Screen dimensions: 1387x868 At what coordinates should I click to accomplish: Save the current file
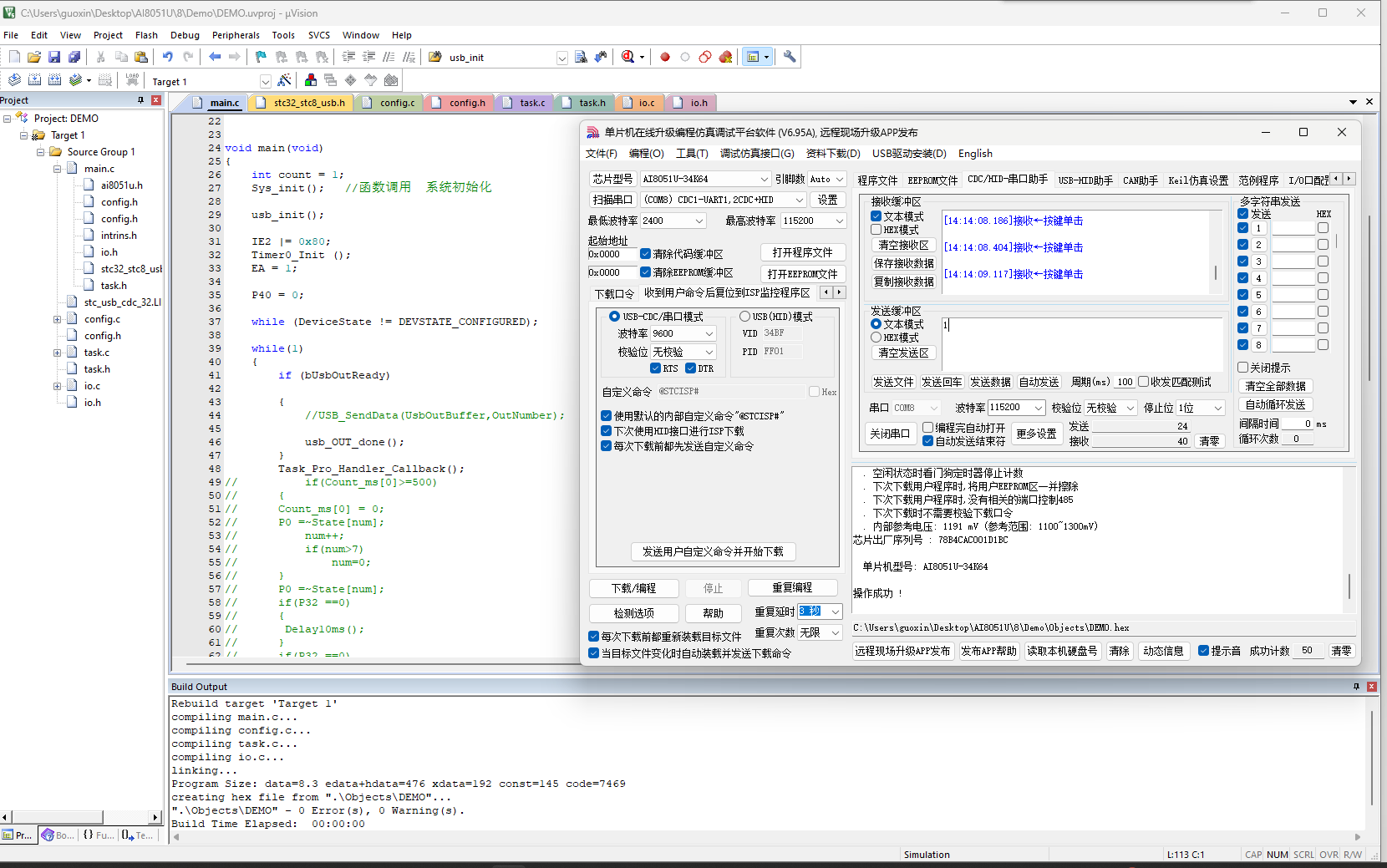coord(54,57)
